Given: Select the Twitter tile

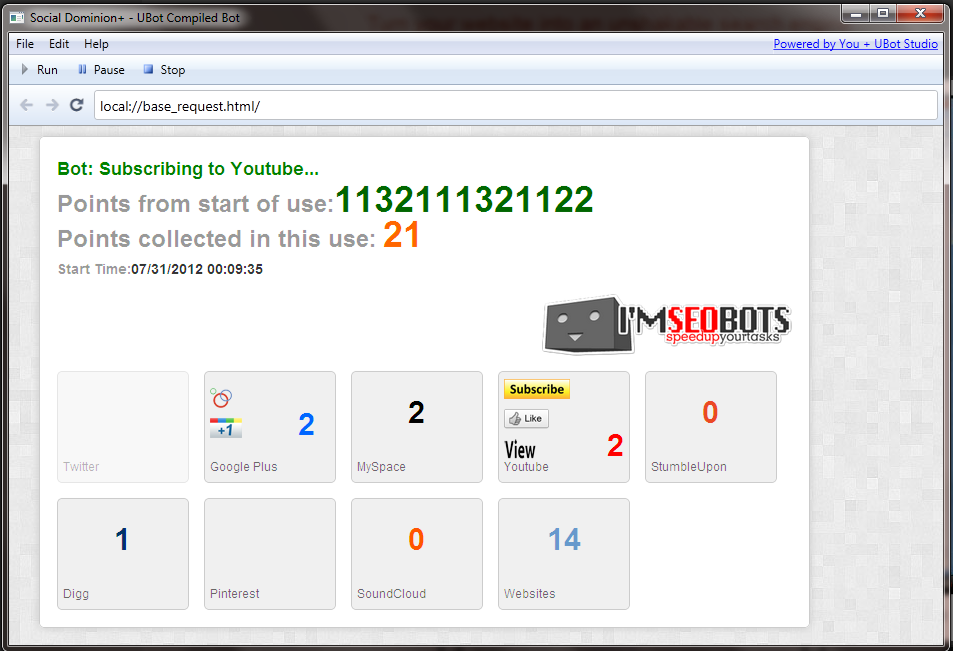Looking at the screenshot, I should coord(123,427).
